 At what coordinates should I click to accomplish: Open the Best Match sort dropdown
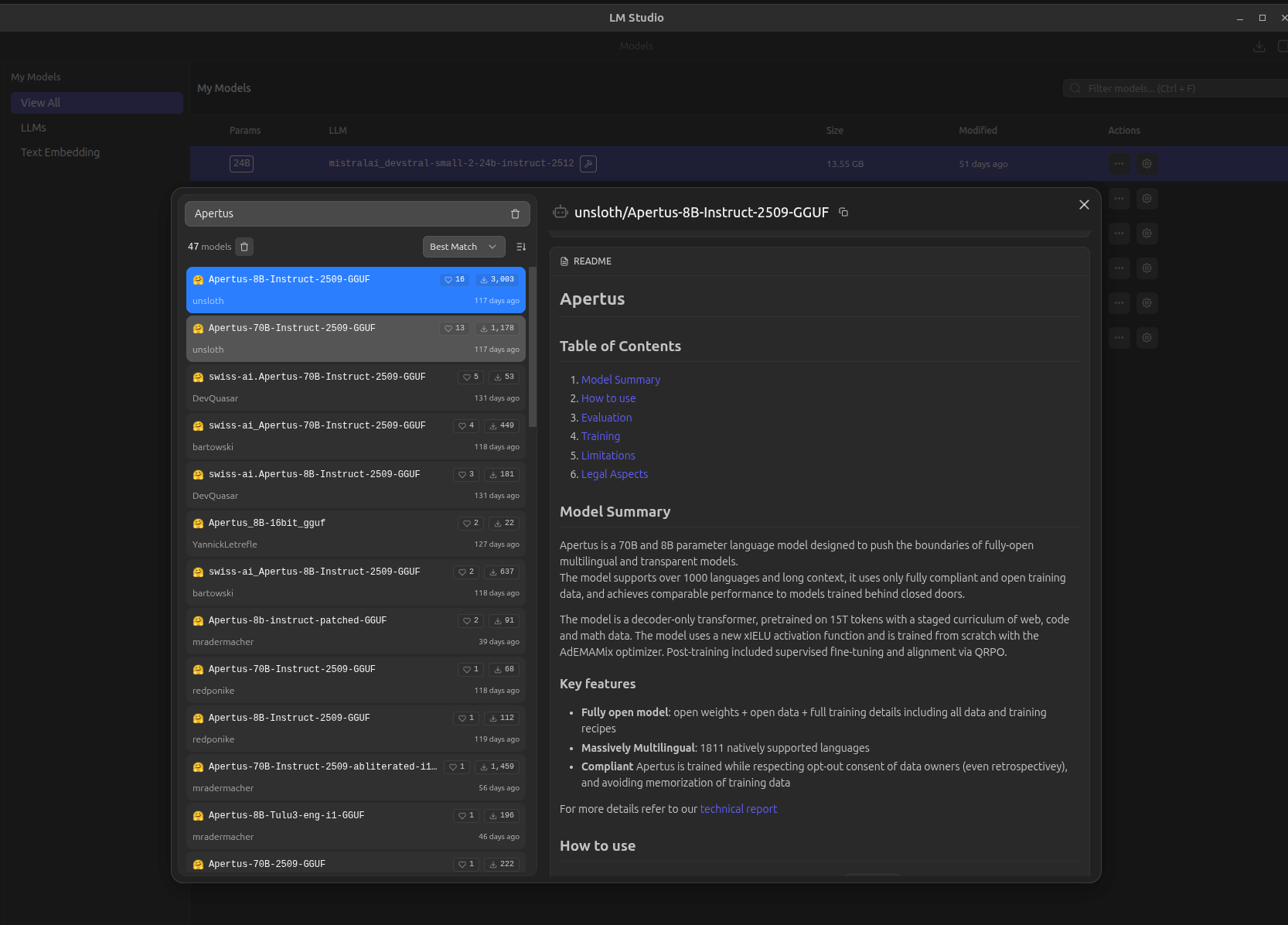[x=463, y=247]
